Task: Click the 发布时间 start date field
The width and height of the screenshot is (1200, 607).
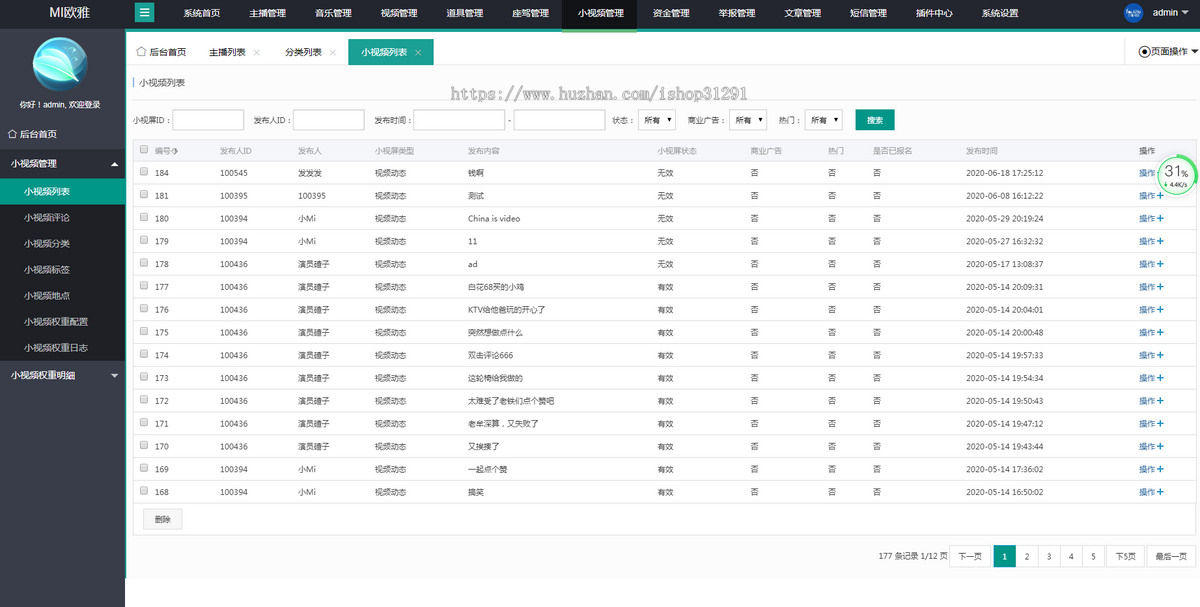Action: coord(459,120)
